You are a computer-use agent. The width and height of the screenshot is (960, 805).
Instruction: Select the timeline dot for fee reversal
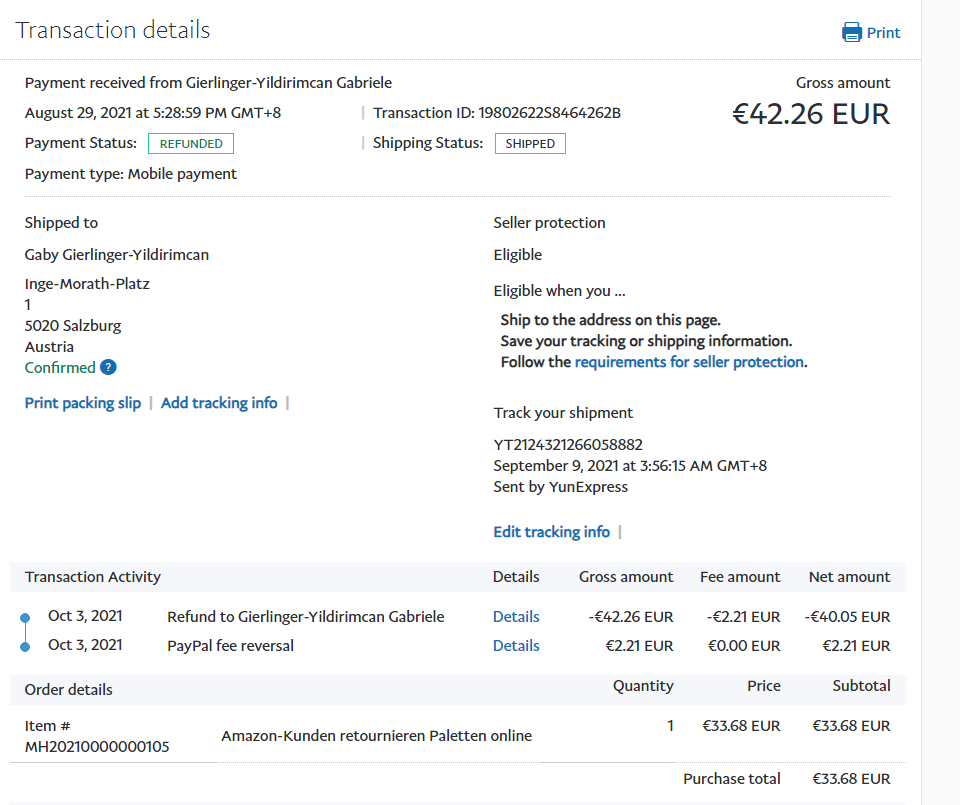point(25,647)
